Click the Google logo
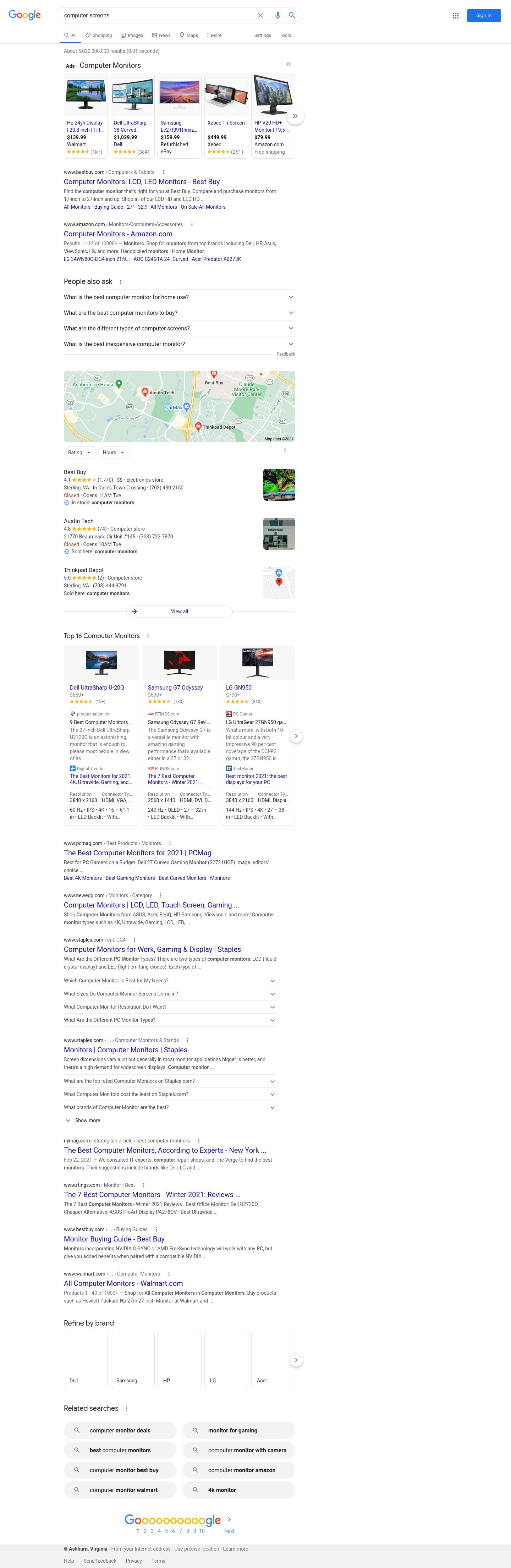 pos(24,15)
